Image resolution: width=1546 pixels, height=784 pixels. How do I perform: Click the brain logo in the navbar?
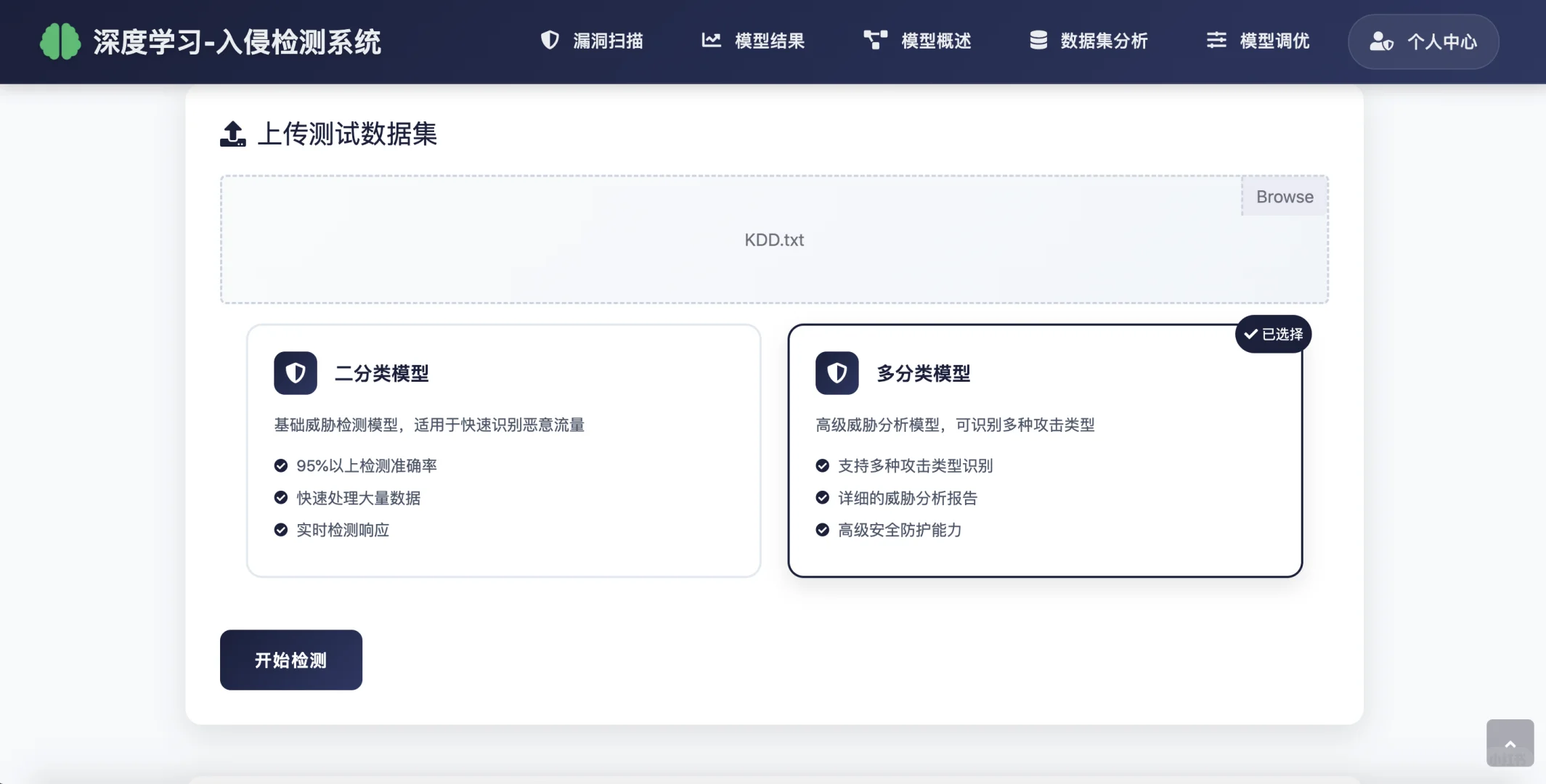(61, 41)
